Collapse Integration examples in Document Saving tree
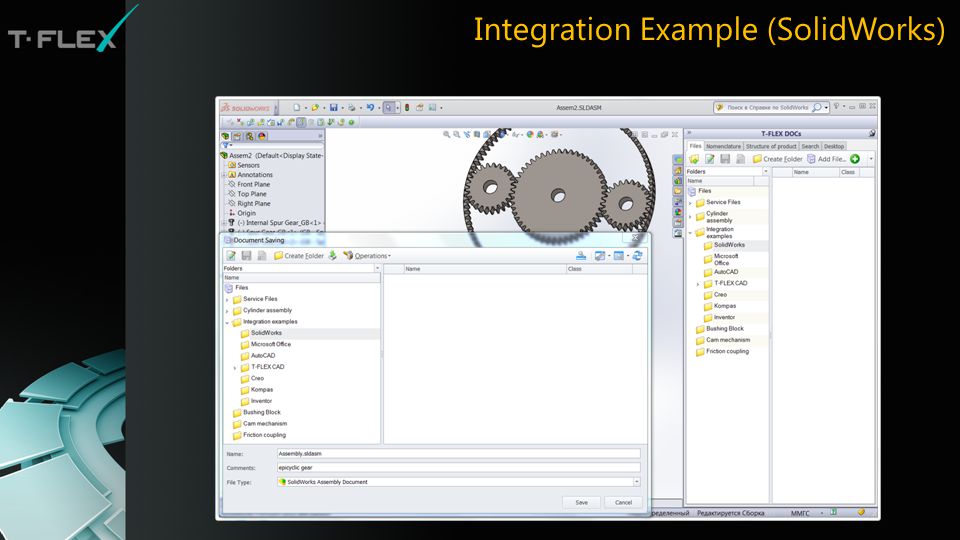 [x=227, y=322]
